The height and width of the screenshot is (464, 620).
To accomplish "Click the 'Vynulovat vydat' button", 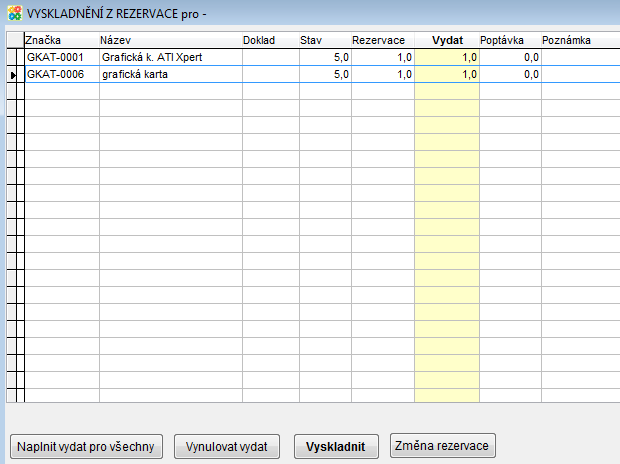I will point(227,447).
